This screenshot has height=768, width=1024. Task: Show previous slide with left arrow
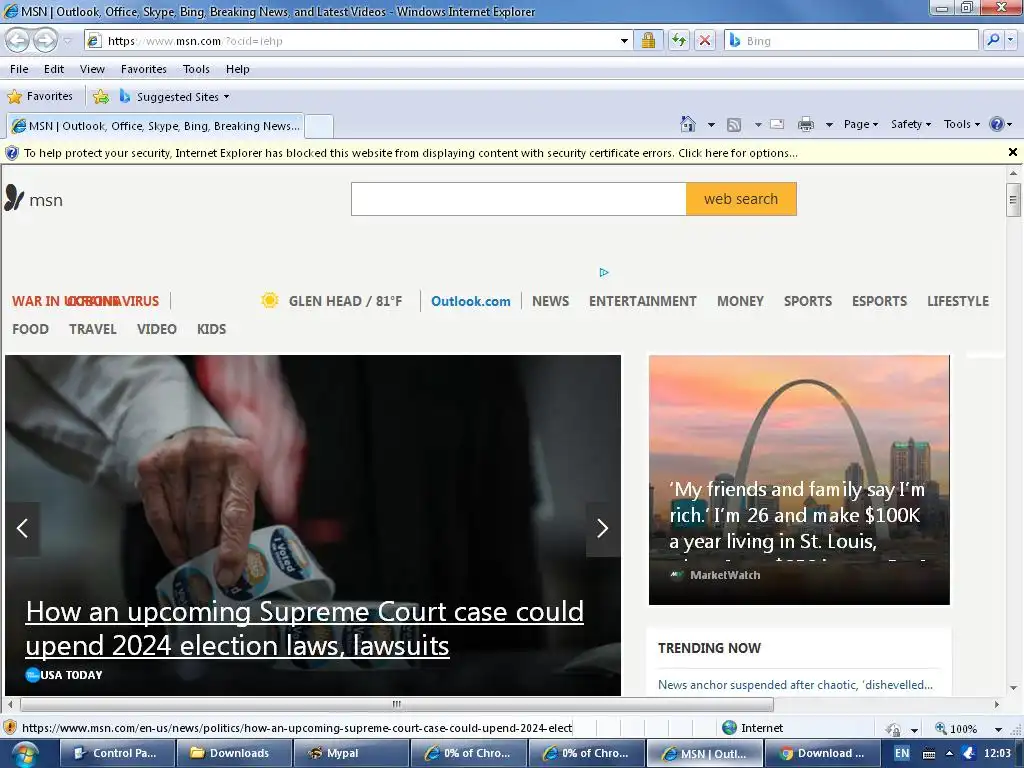tap(23, 528)
